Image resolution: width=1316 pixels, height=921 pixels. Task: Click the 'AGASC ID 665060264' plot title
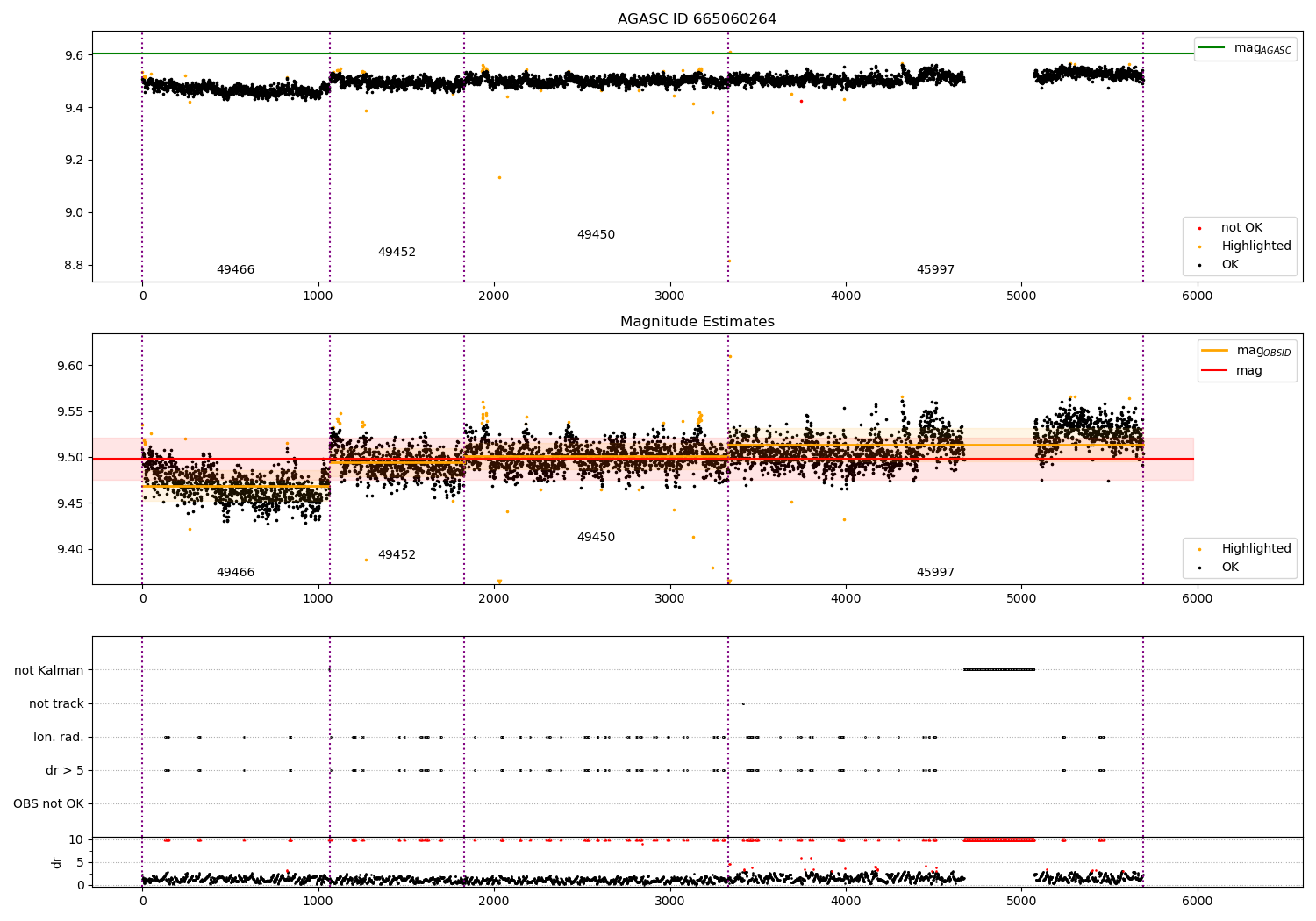tap(697, 19)
